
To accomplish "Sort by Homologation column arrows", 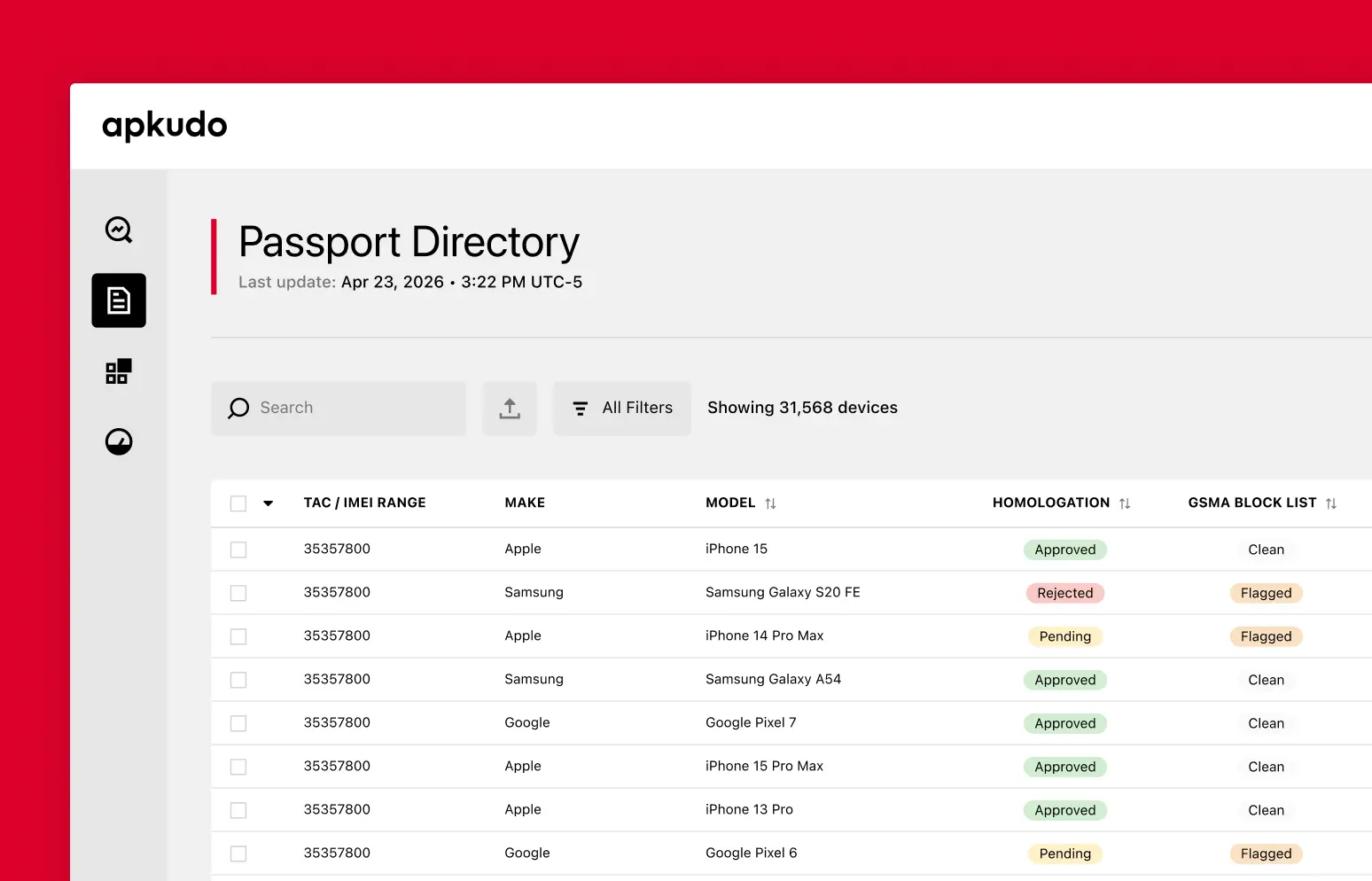I will click(1125, 503).
